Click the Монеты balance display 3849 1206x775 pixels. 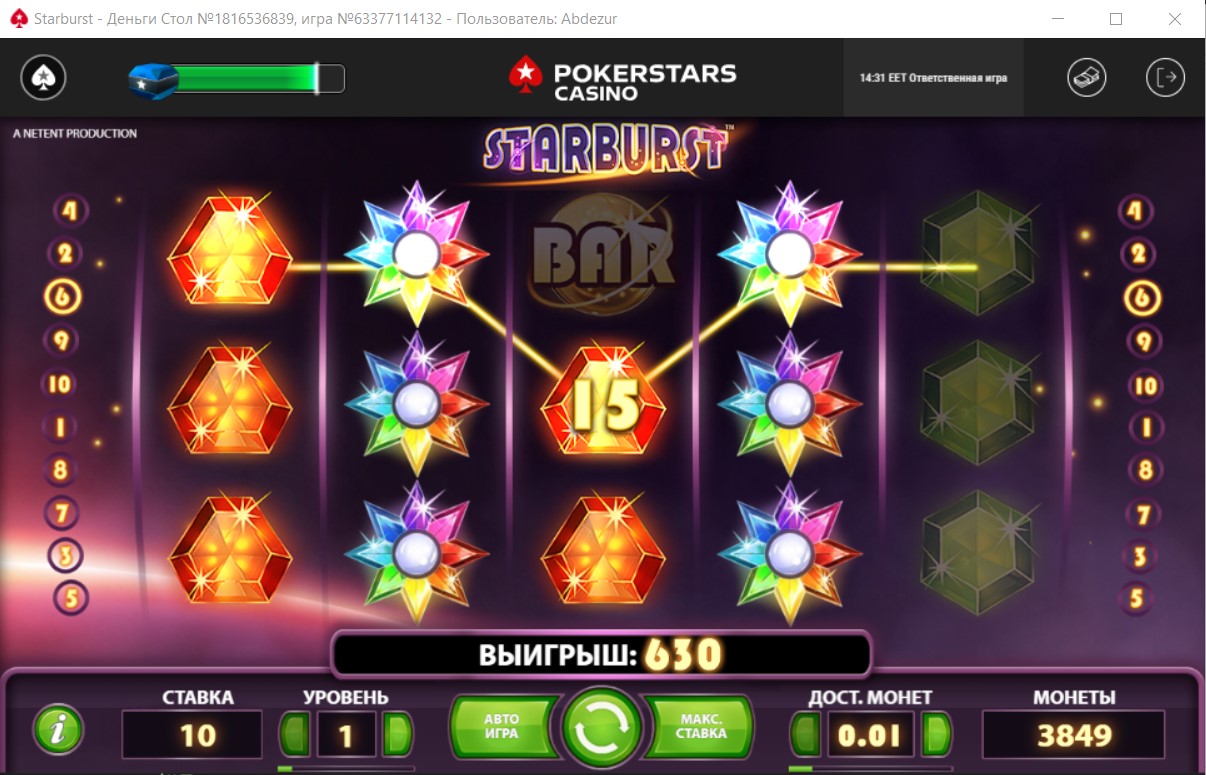[1075, 735]
